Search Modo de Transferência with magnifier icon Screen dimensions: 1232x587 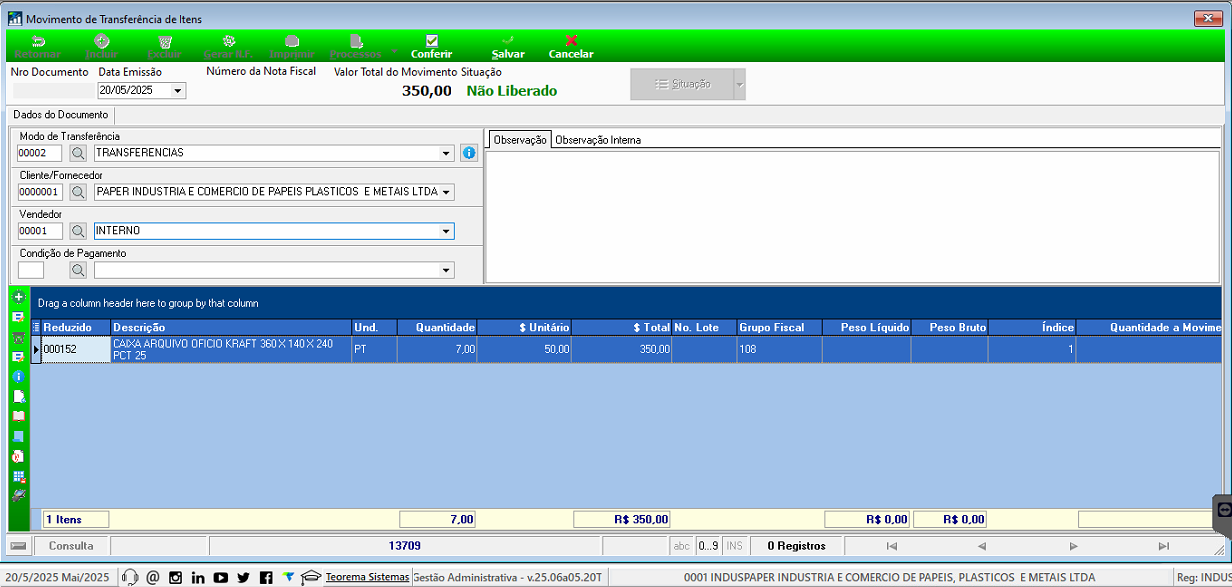tap(78, 153)
